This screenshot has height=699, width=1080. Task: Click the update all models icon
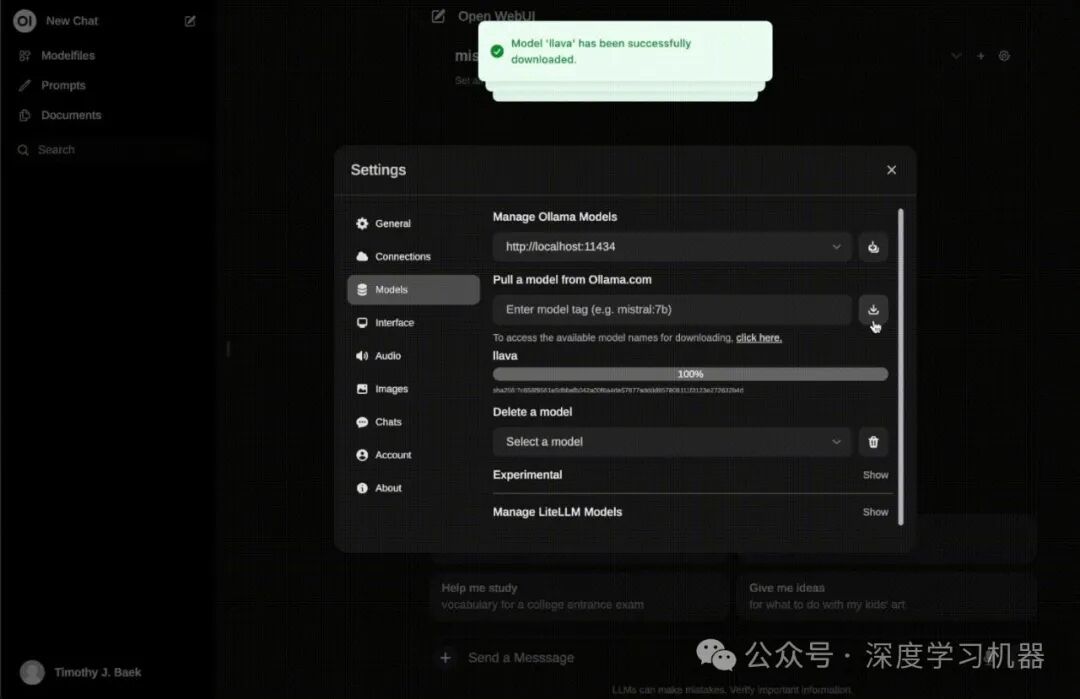click(x=873, y=247)
